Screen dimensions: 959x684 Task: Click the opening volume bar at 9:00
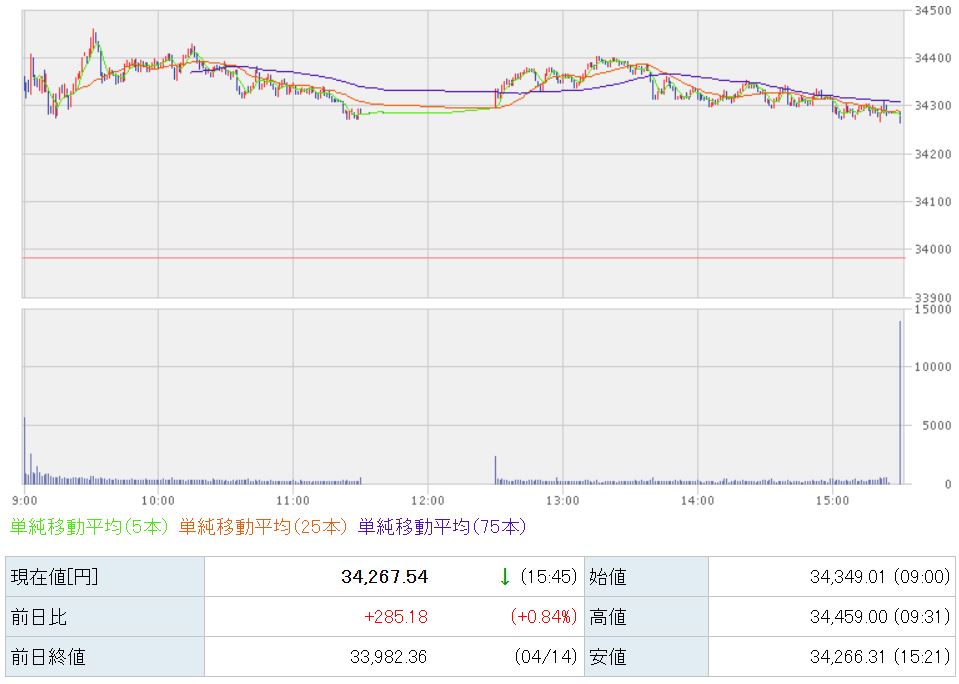coord(24,451)
